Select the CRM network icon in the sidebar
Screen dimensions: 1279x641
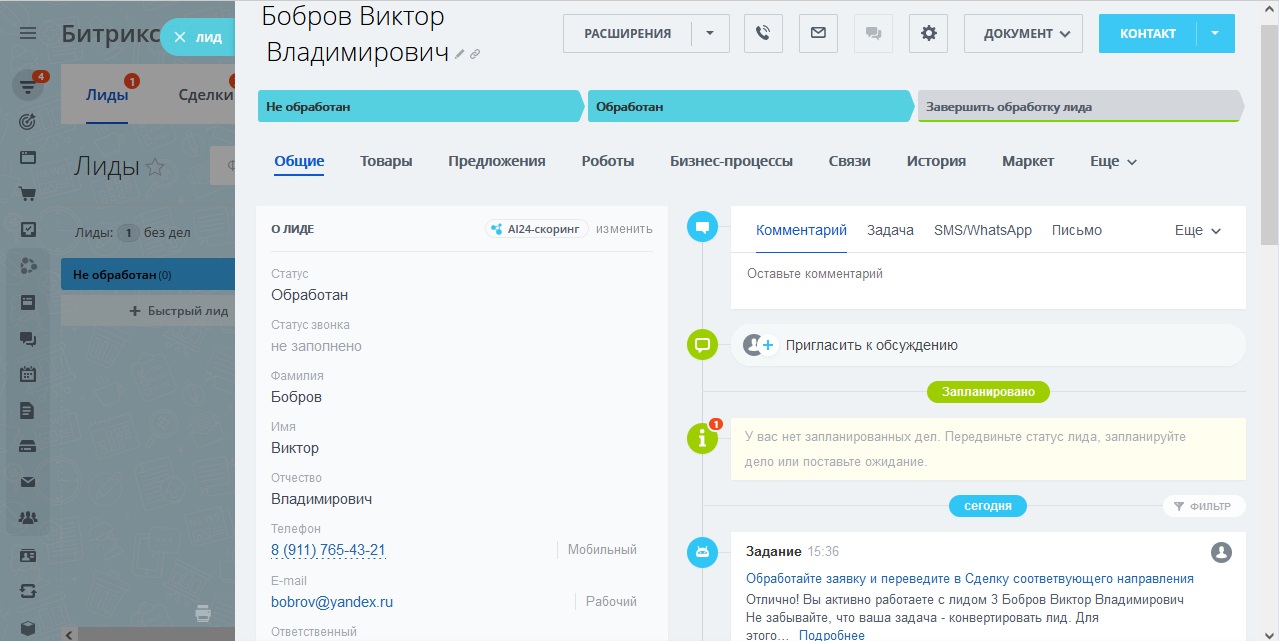[27, 264]
